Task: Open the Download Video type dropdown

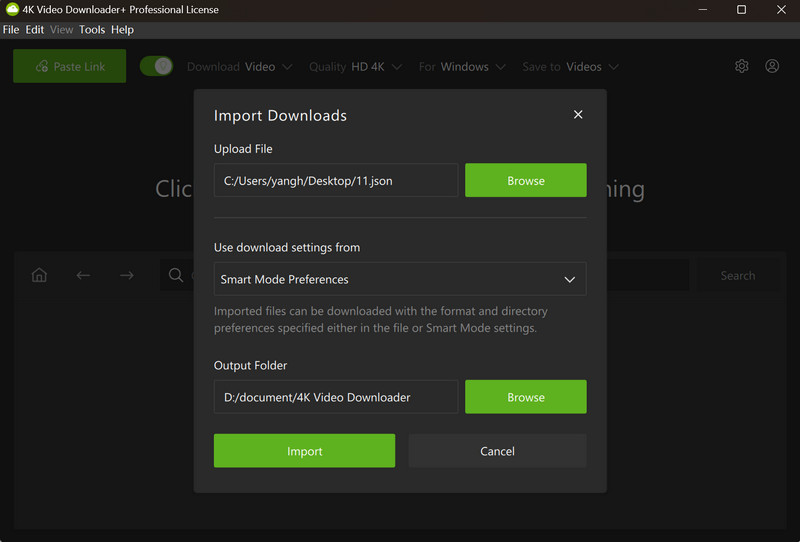Action: pyautogui.click(x=239, y=67)
